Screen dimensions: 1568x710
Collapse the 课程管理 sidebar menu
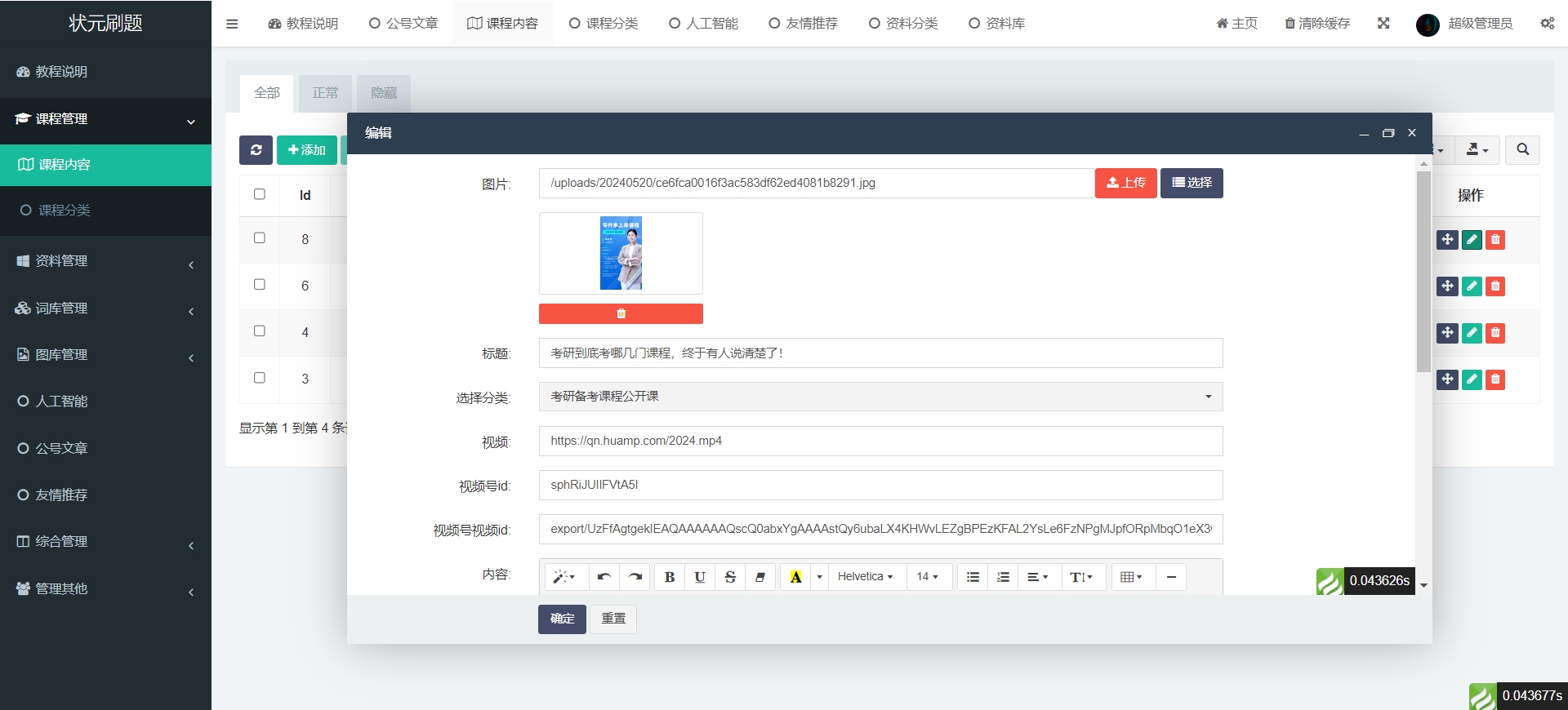(105, 119)
